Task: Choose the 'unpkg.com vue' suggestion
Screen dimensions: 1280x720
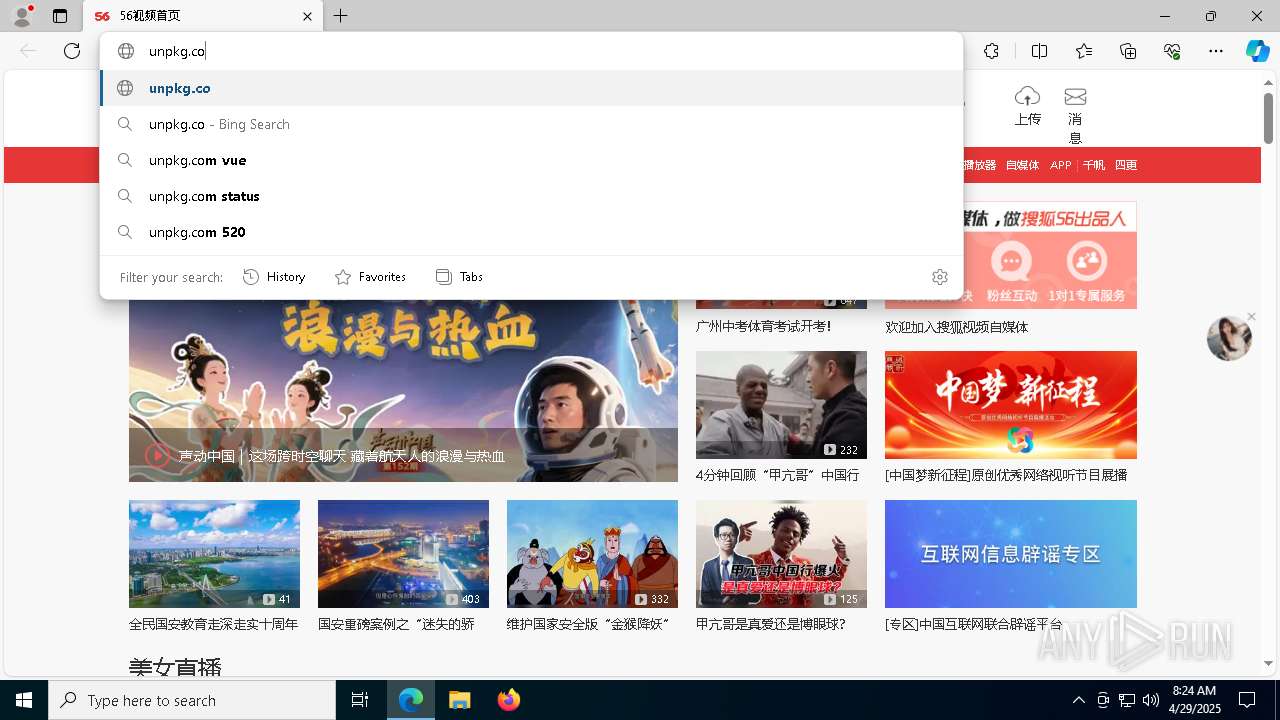Action: pos(531,160)
